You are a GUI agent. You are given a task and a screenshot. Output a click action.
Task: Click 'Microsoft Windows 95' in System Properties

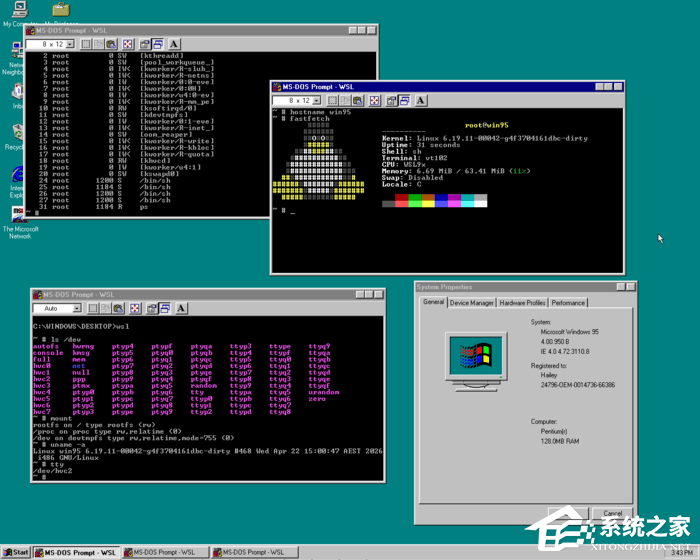click(569, 332)
